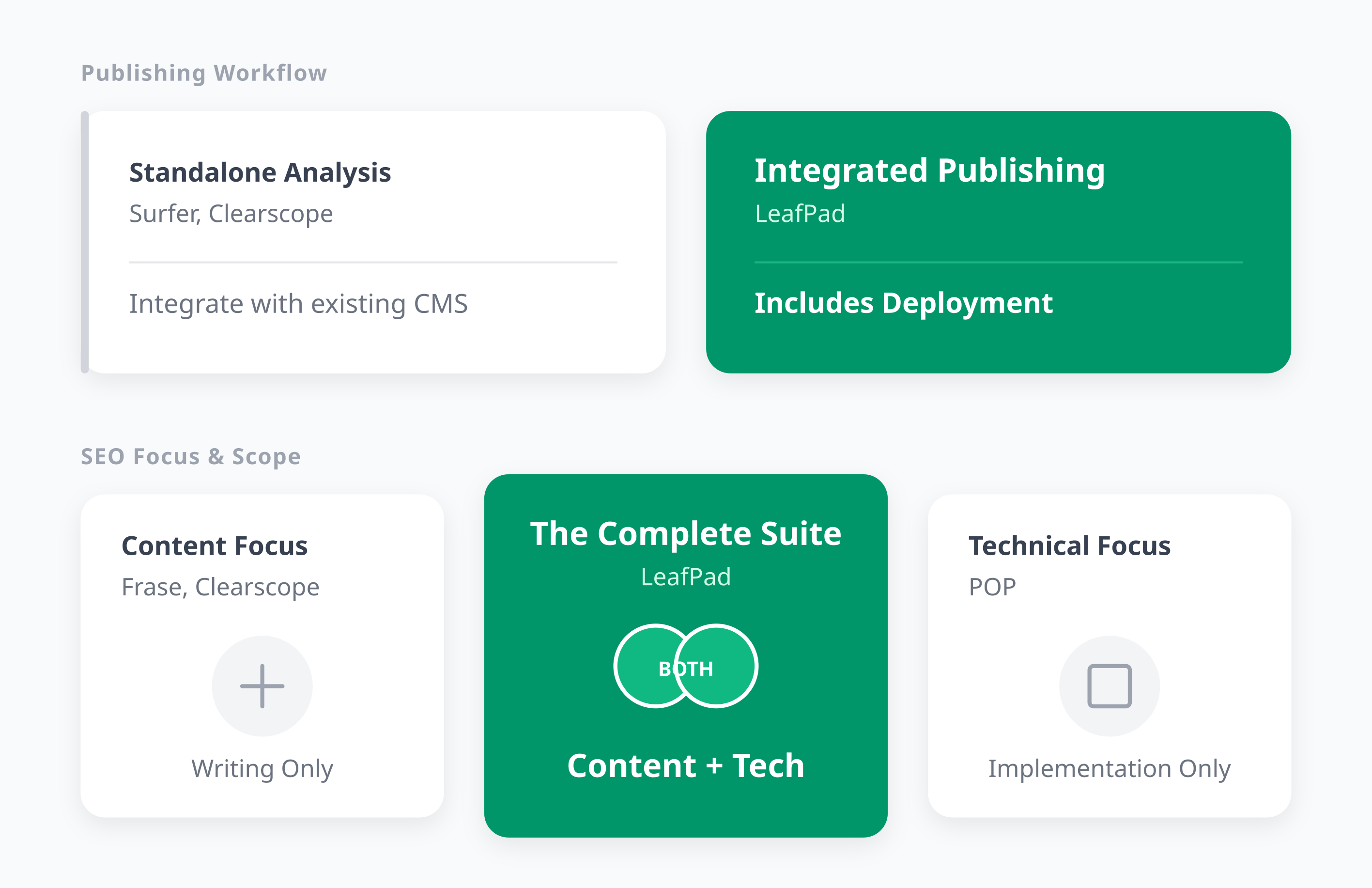
Task: Click the Content + Tech label
Action: pyautogui.click(x=685, y=766)
